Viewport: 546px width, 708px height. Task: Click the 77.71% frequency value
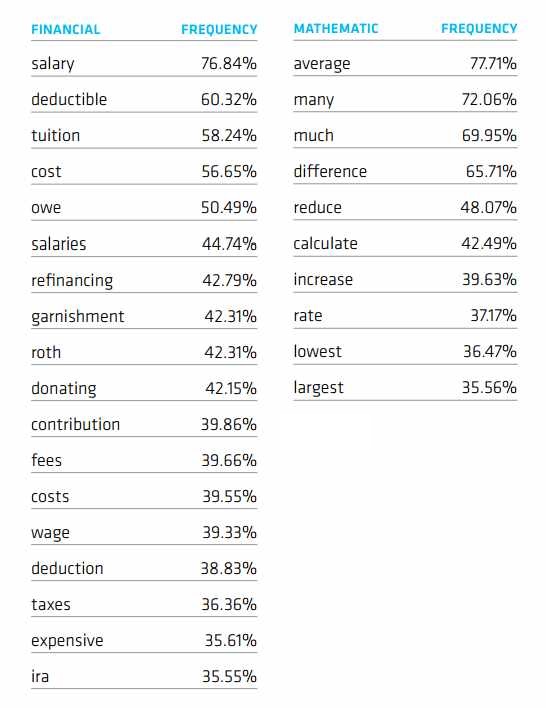tap(493, 63)
